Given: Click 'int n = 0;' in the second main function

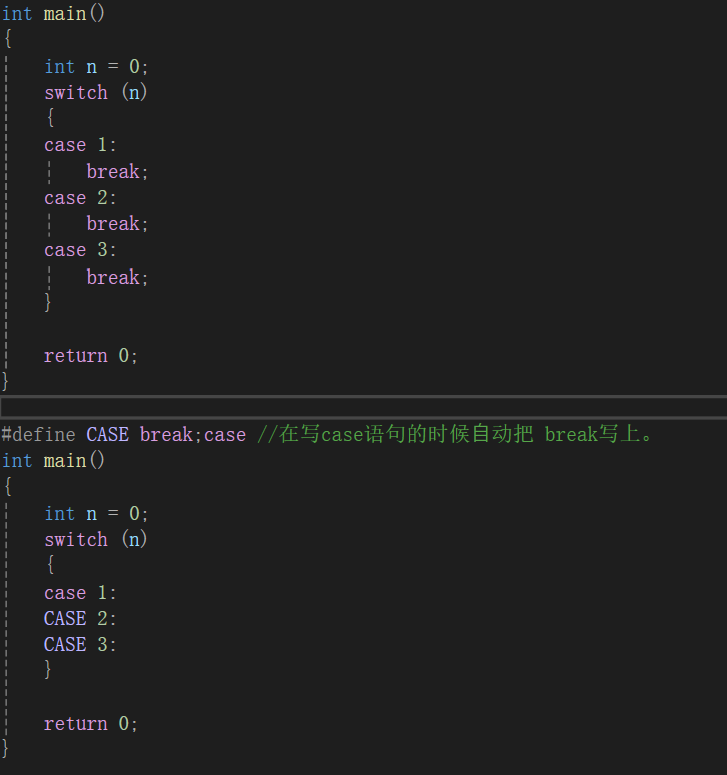Looking at the screenshot, I should [96, 514].
